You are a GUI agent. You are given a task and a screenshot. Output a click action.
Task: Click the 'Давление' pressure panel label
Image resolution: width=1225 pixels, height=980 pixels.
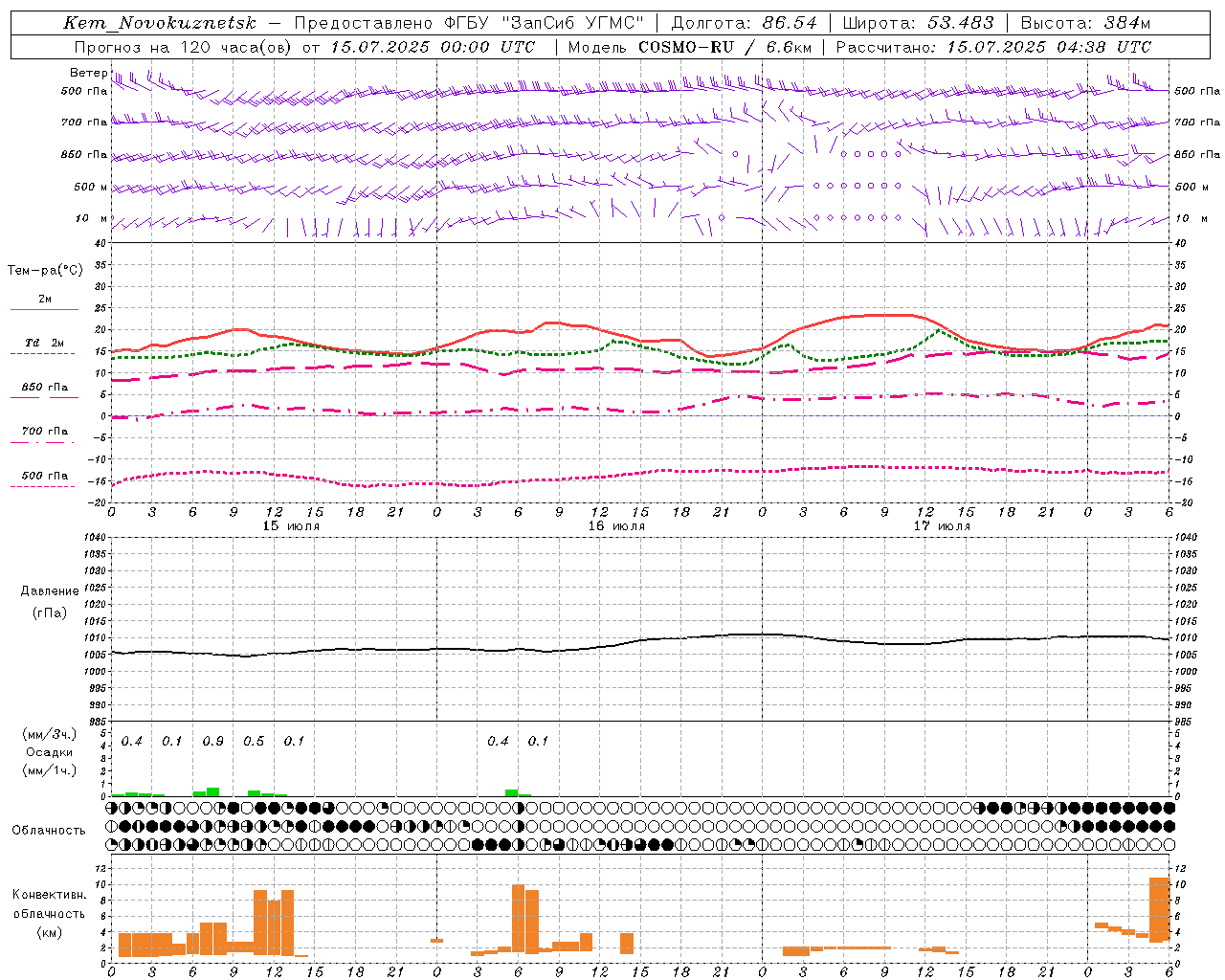(x=50, y=591)
